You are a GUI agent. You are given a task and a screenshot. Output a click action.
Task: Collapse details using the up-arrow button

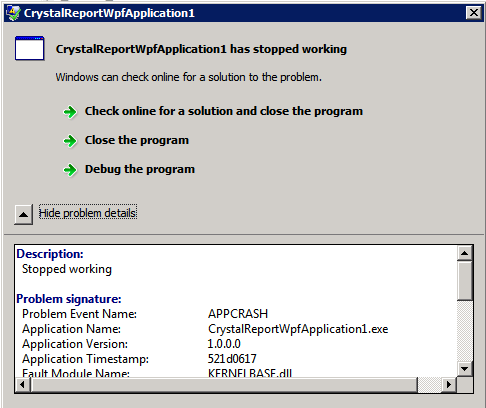click(x=23, y=214)
